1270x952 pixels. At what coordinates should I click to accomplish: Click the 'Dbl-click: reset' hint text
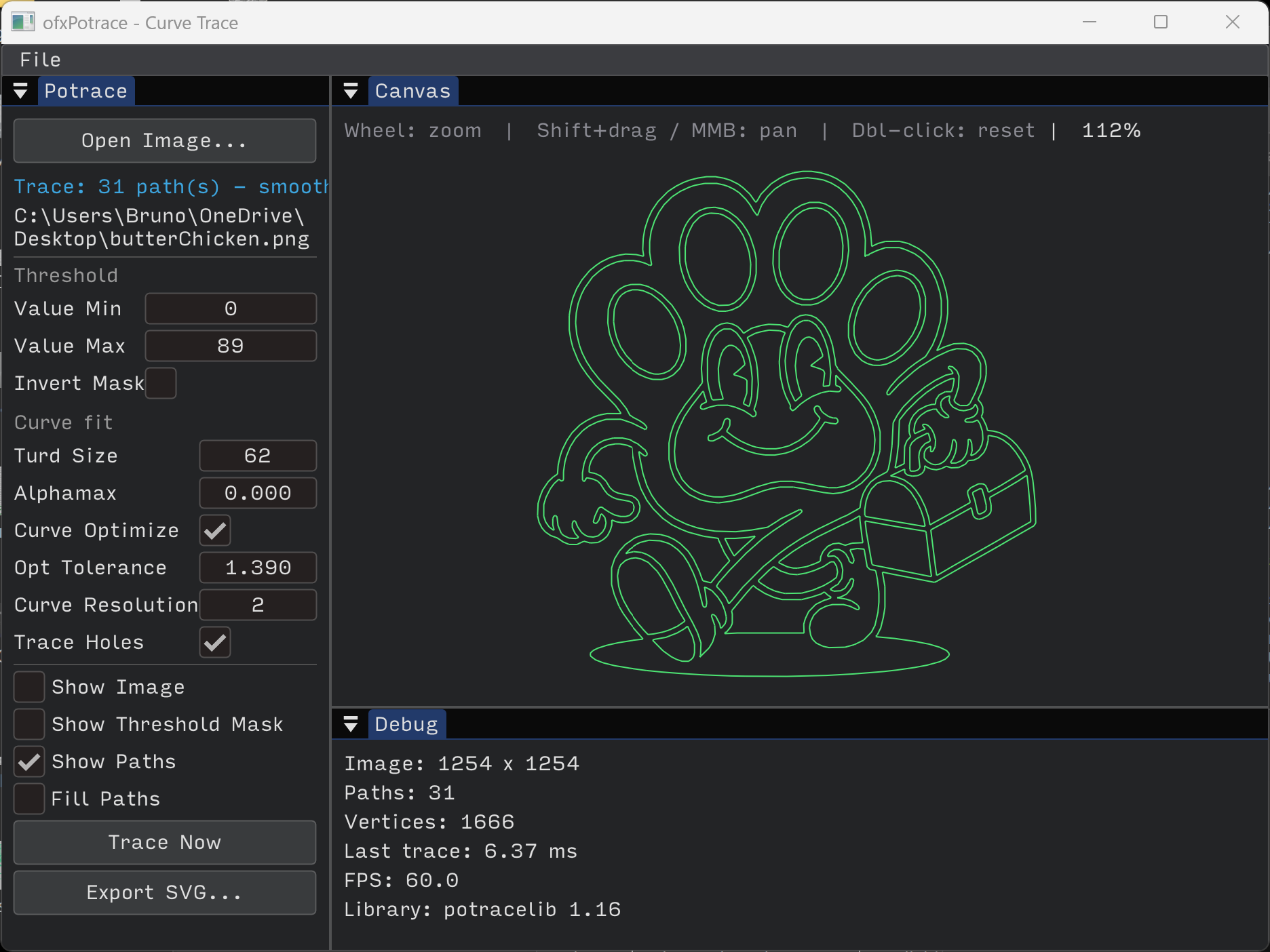943,130
